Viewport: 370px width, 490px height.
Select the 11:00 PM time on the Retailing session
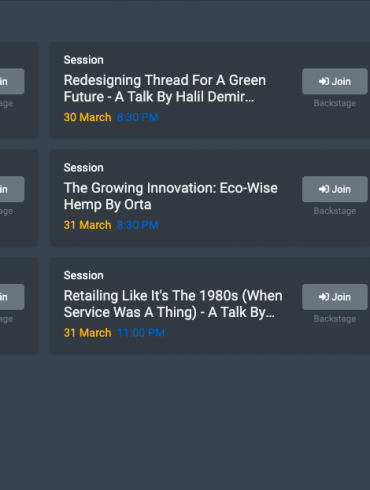(141, 333)
